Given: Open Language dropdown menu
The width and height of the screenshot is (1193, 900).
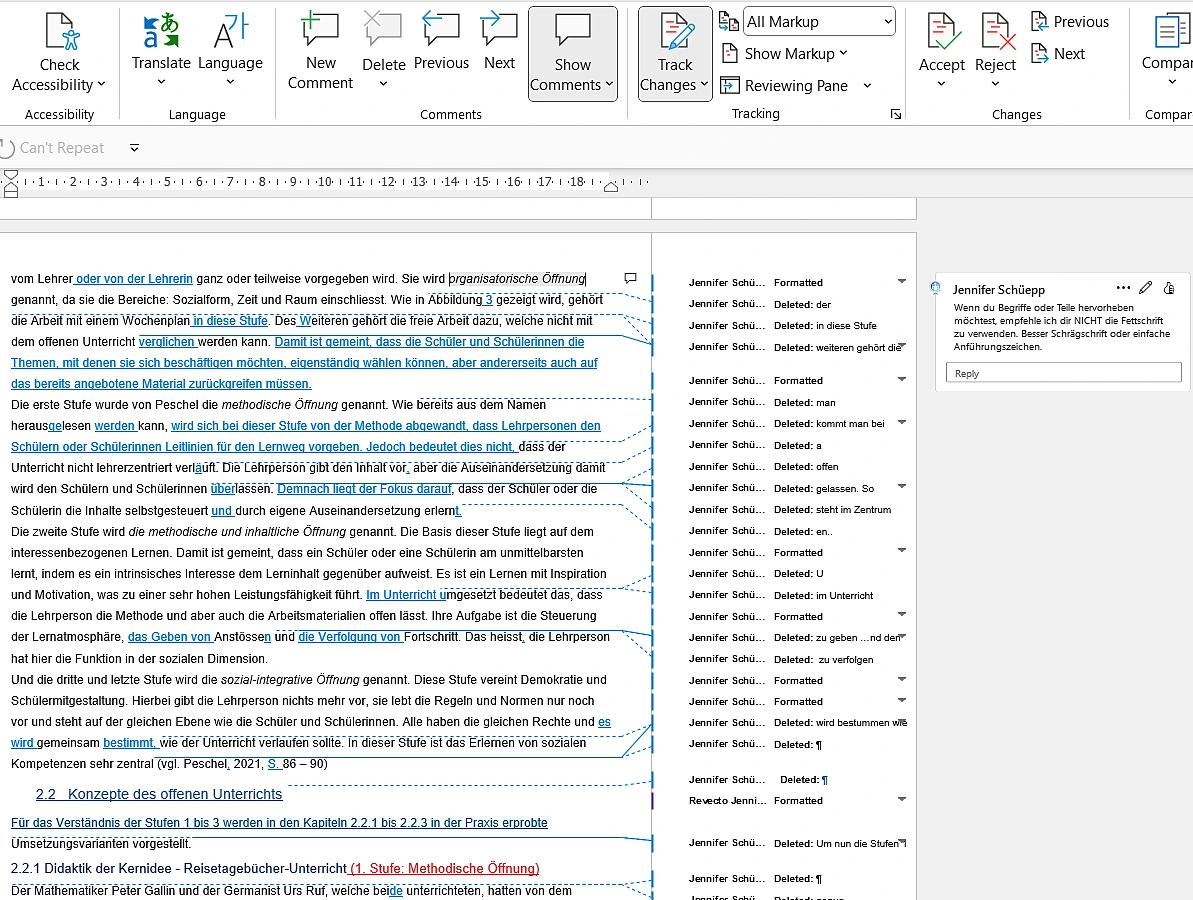Looking at the screenshot, I should point(230,52).
